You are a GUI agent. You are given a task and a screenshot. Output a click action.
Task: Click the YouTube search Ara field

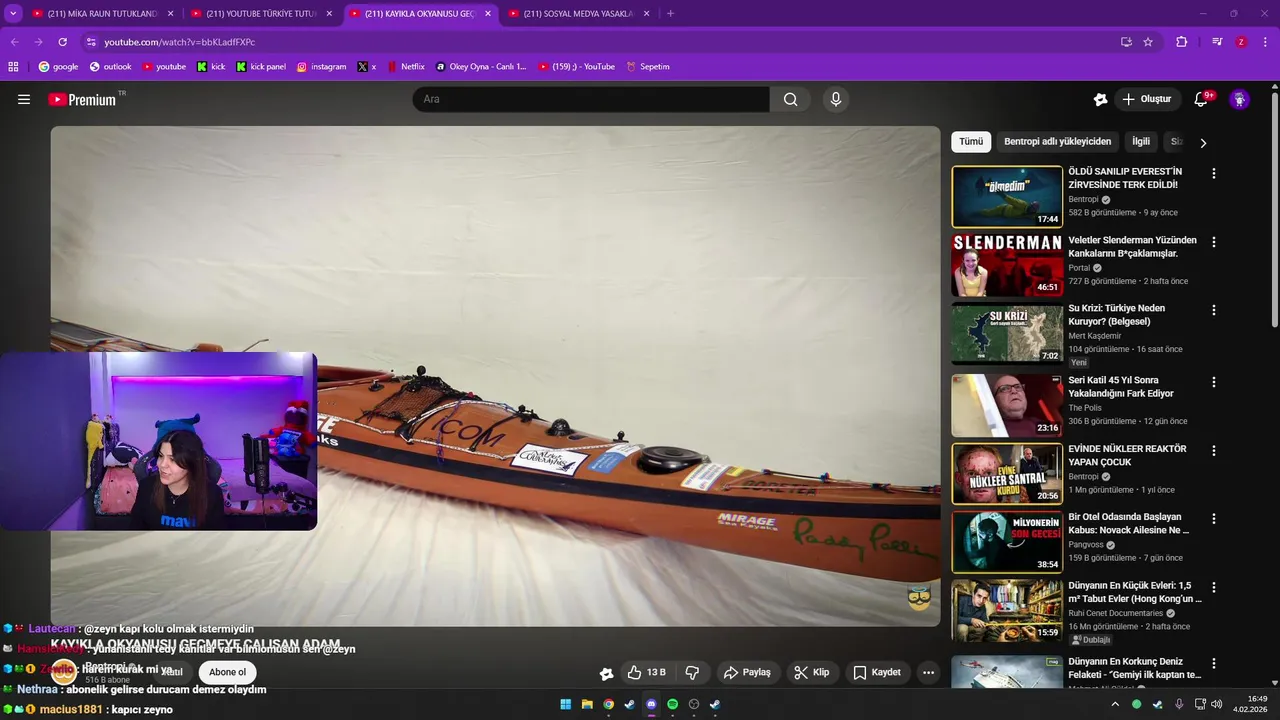click(591, 99)
